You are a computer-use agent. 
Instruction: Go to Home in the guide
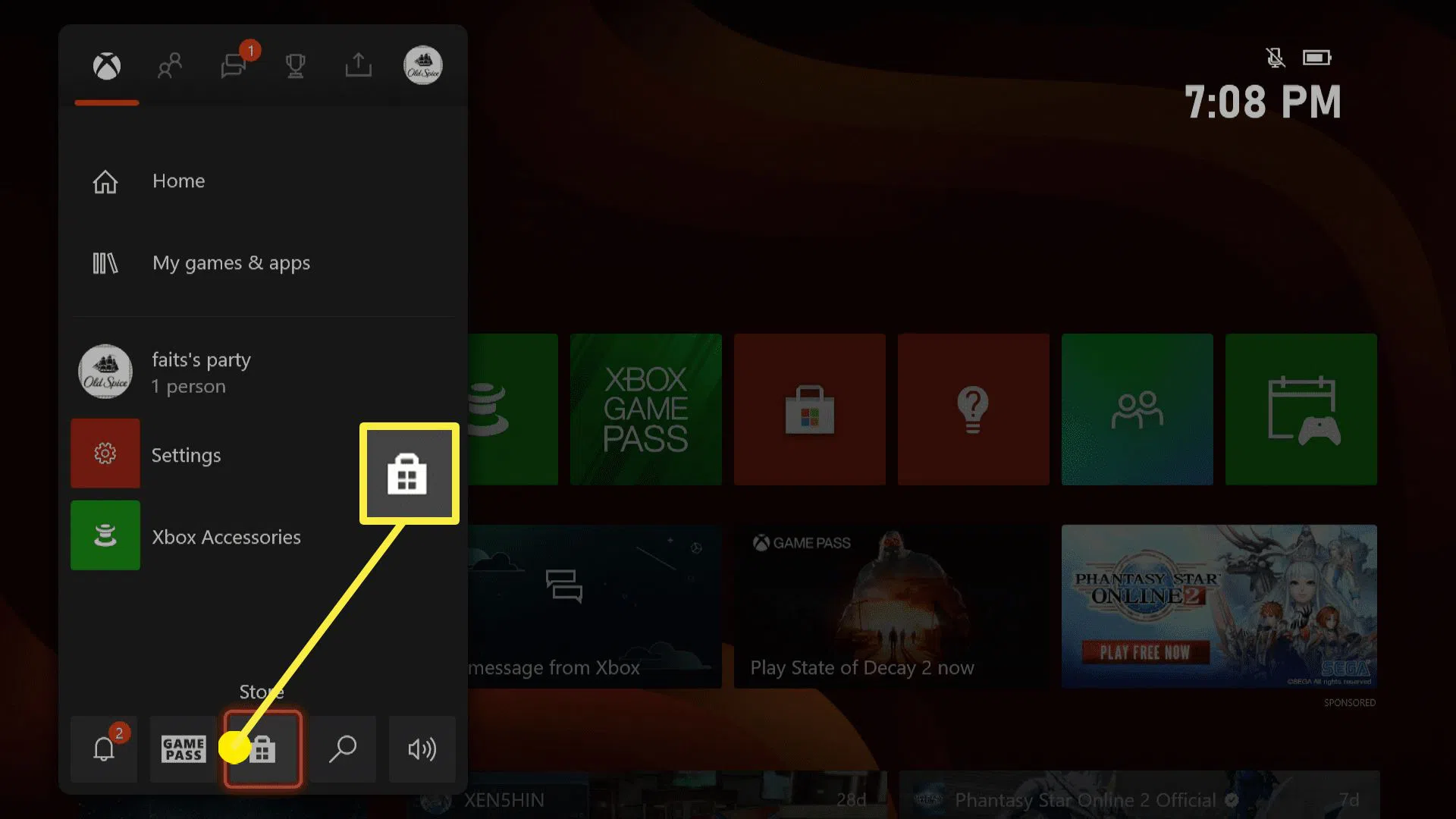click(x=178, y=181)
